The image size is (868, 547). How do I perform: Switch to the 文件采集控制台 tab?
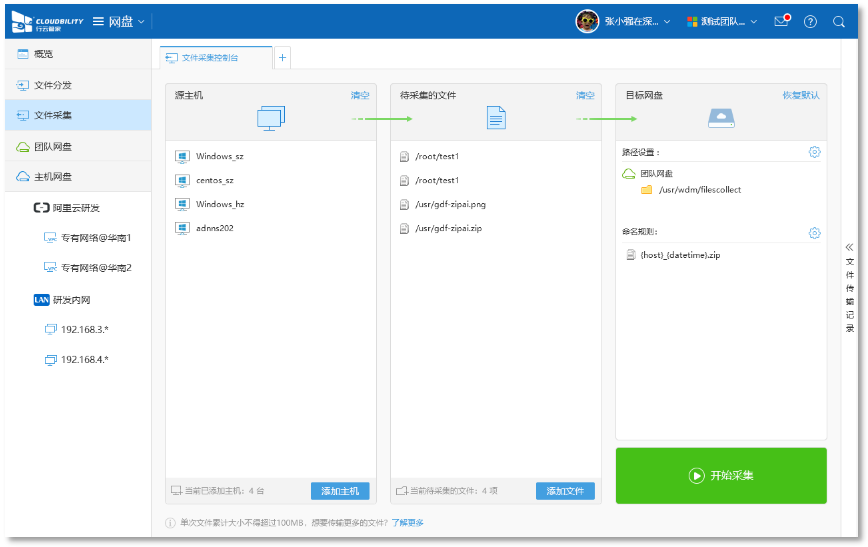point(215,58)
